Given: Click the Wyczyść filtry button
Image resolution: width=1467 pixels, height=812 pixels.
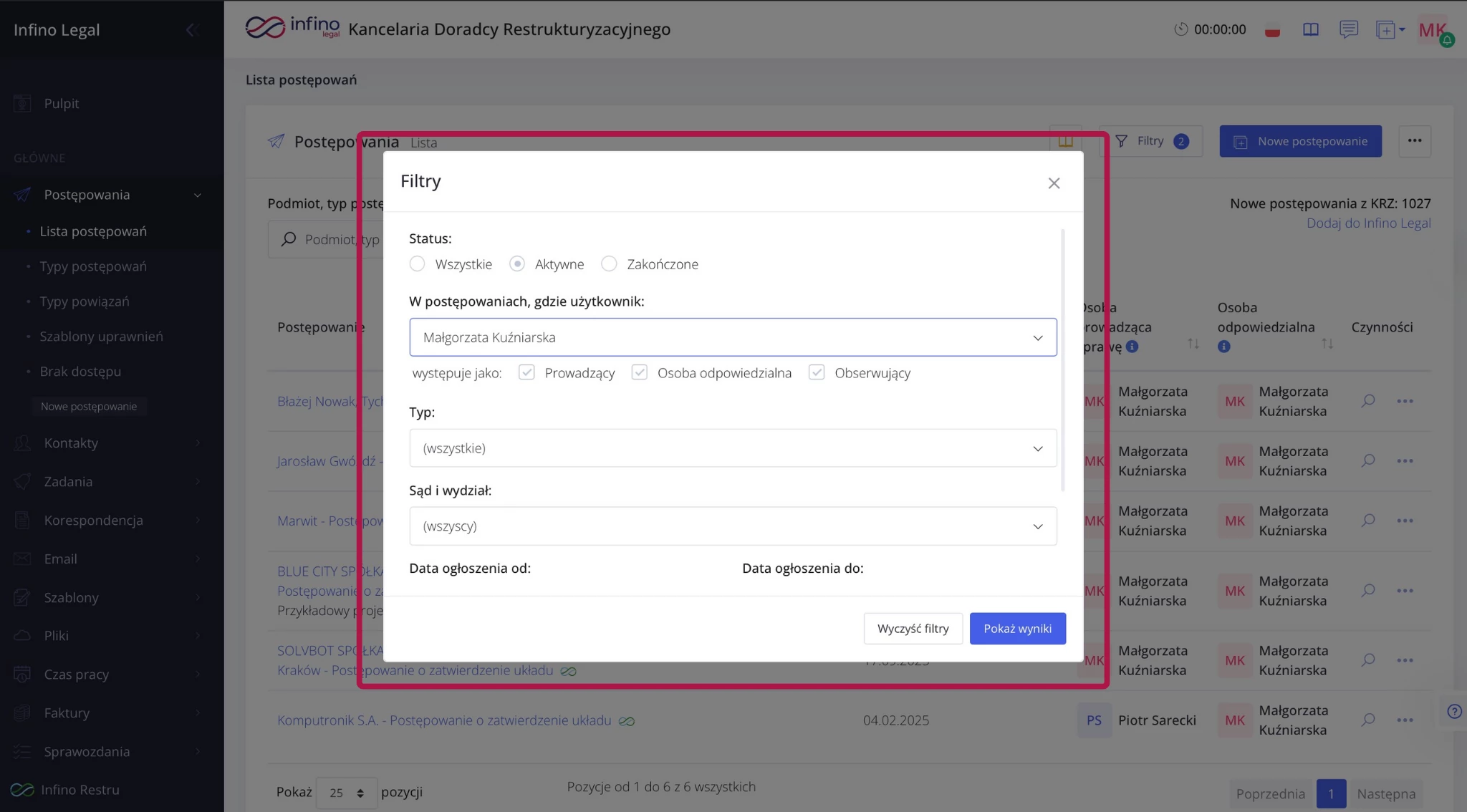Looking at the screenshot, I should [x=913, y=629].
